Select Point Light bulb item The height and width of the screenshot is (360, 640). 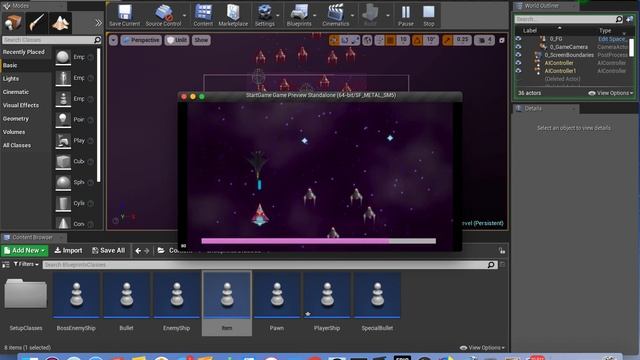(74, 120)
